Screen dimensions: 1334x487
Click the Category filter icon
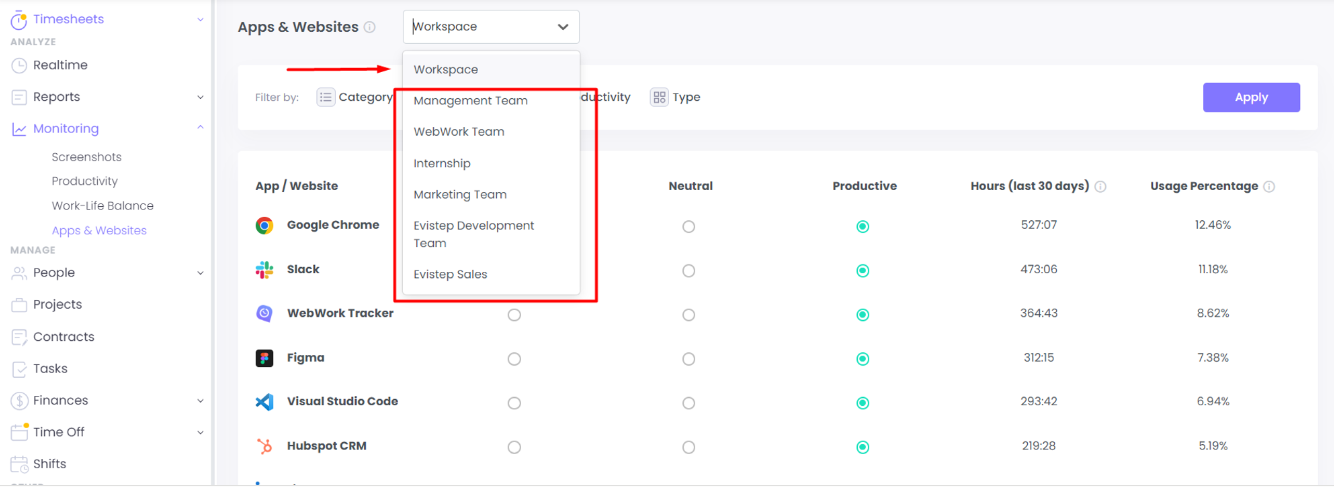coord(326,97)
